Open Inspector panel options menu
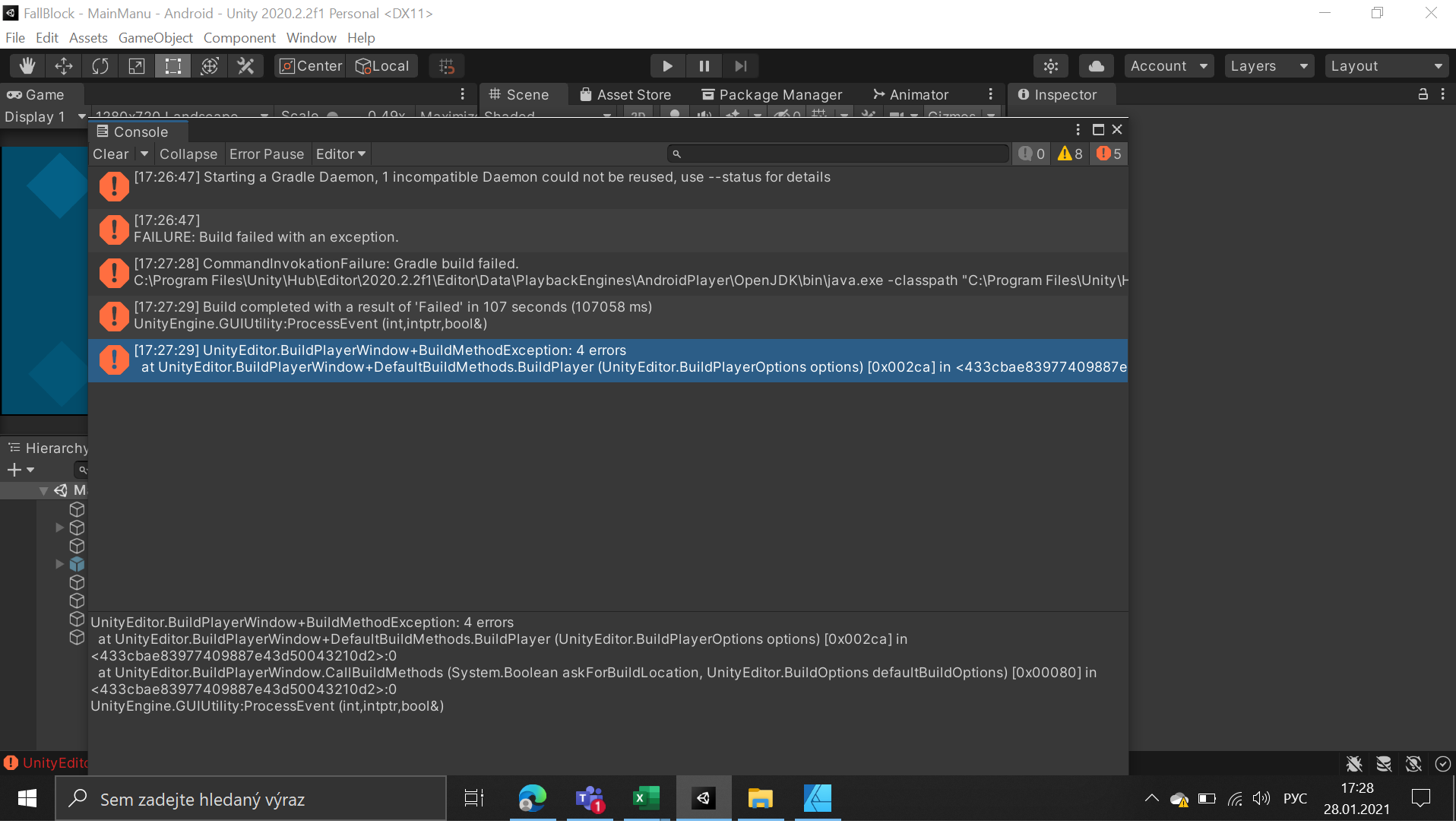Screen dimensions: 1456x827 1442,94
